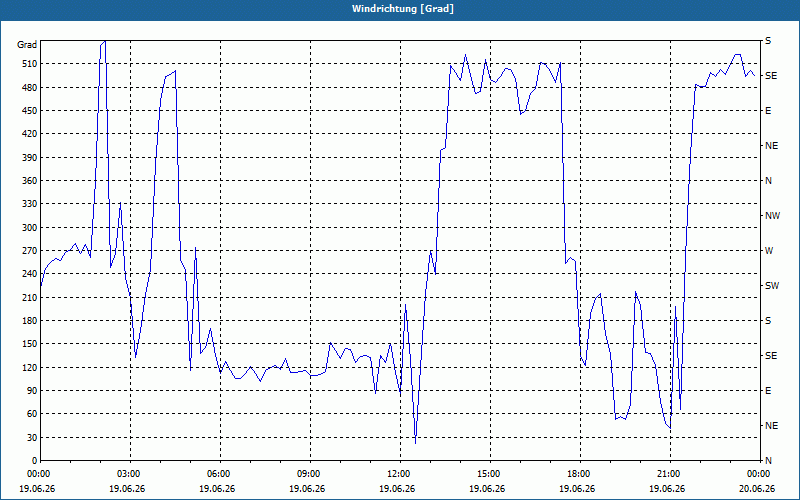The image size is (800, 500).
Task: Pick the 420 value on the left axis
Action: click(x=29, y=134)
